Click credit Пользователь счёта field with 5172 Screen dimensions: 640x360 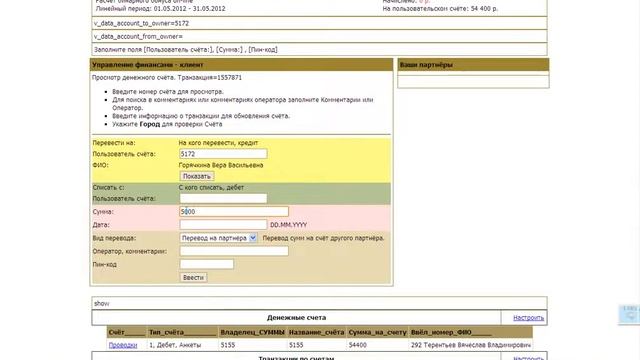pyautogui.click(x=223, y=154)
